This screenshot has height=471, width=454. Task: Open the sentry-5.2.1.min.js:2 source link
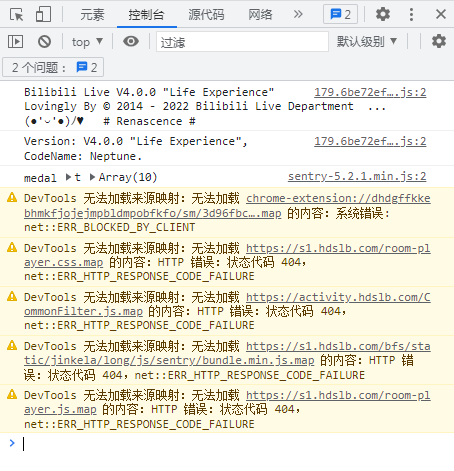(x=357, y=176)
